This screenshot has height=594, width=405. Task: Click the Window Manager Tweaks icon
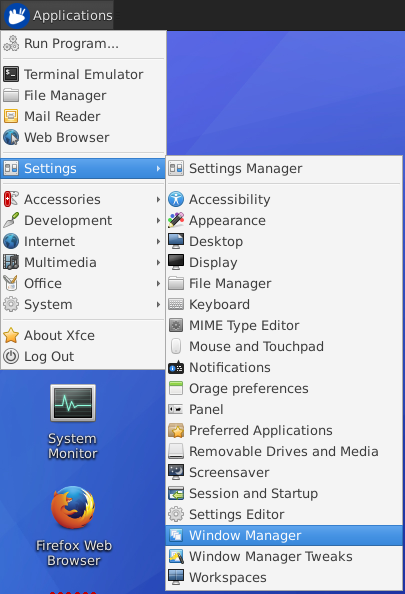176,556
